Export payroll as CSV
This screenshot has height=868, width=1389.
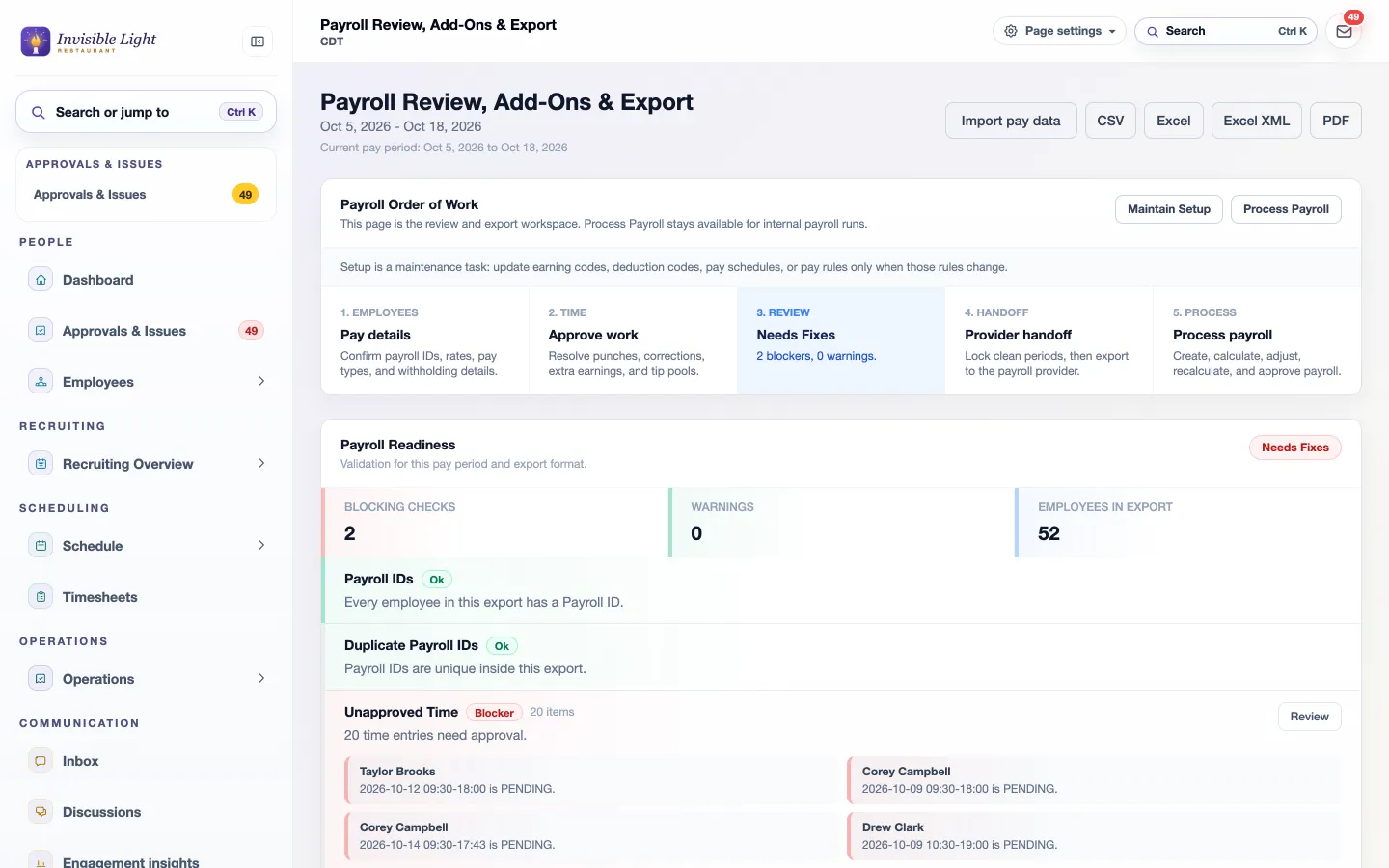tap(1110, 121)
